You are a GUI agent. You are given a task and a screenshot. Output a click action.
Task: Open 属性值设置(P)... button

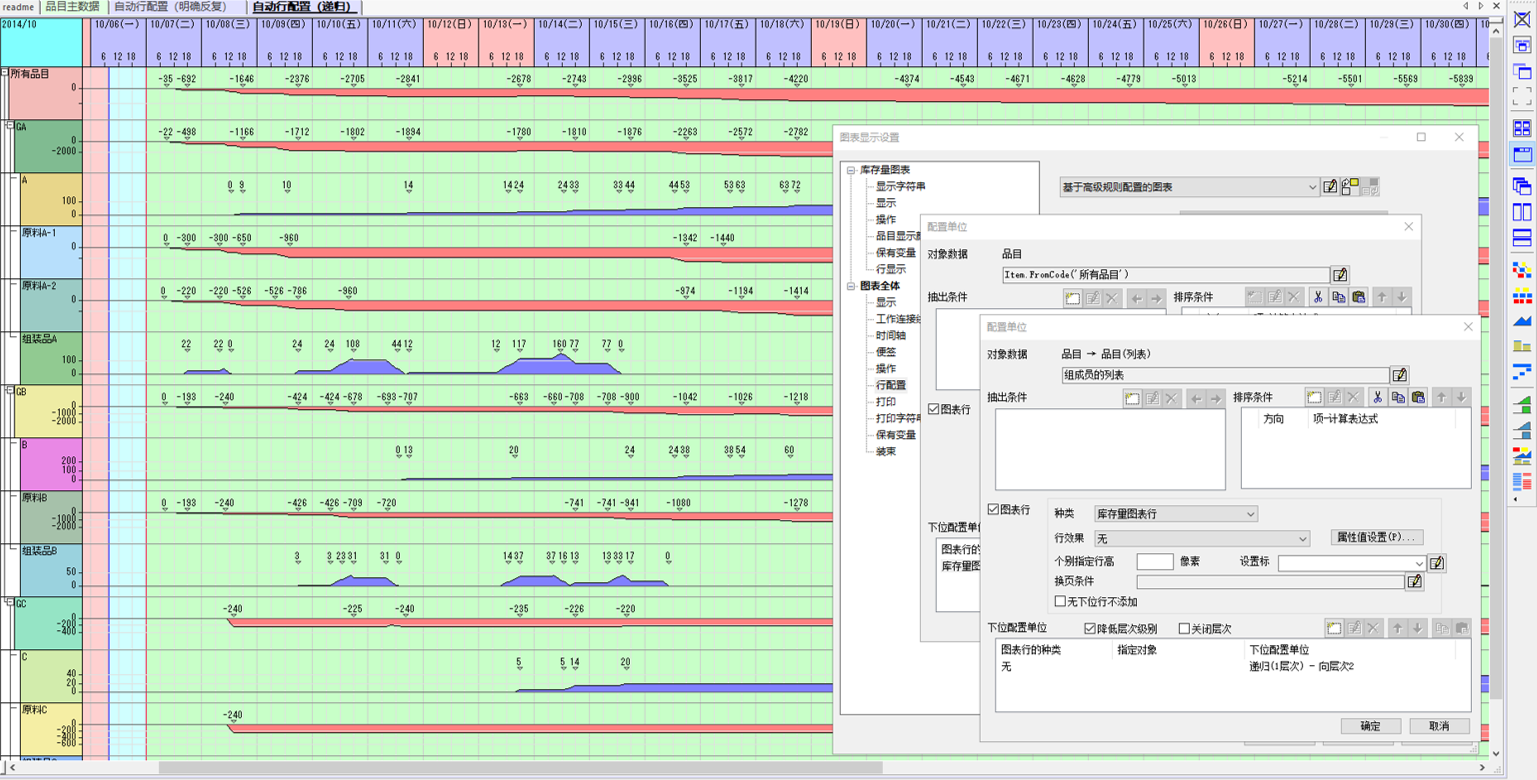[1378, 538]
